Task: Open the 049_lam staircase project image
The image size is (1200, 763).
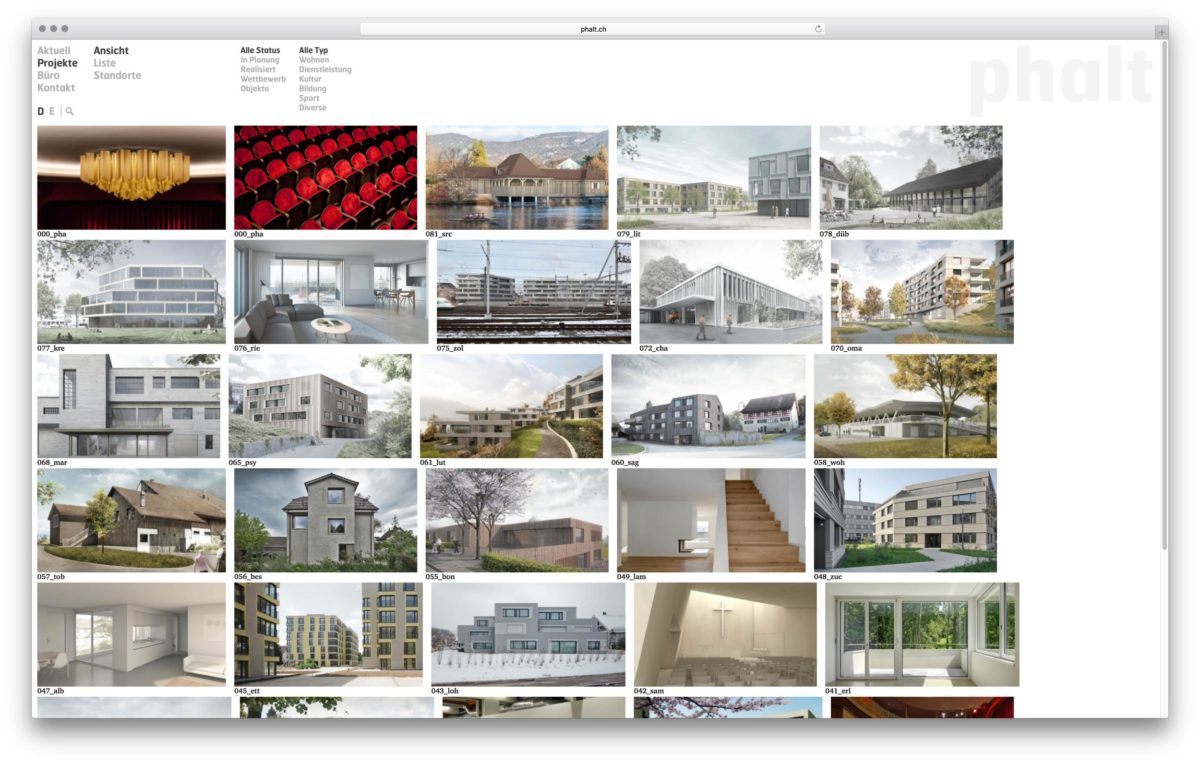Action: [x=710, y=520]
